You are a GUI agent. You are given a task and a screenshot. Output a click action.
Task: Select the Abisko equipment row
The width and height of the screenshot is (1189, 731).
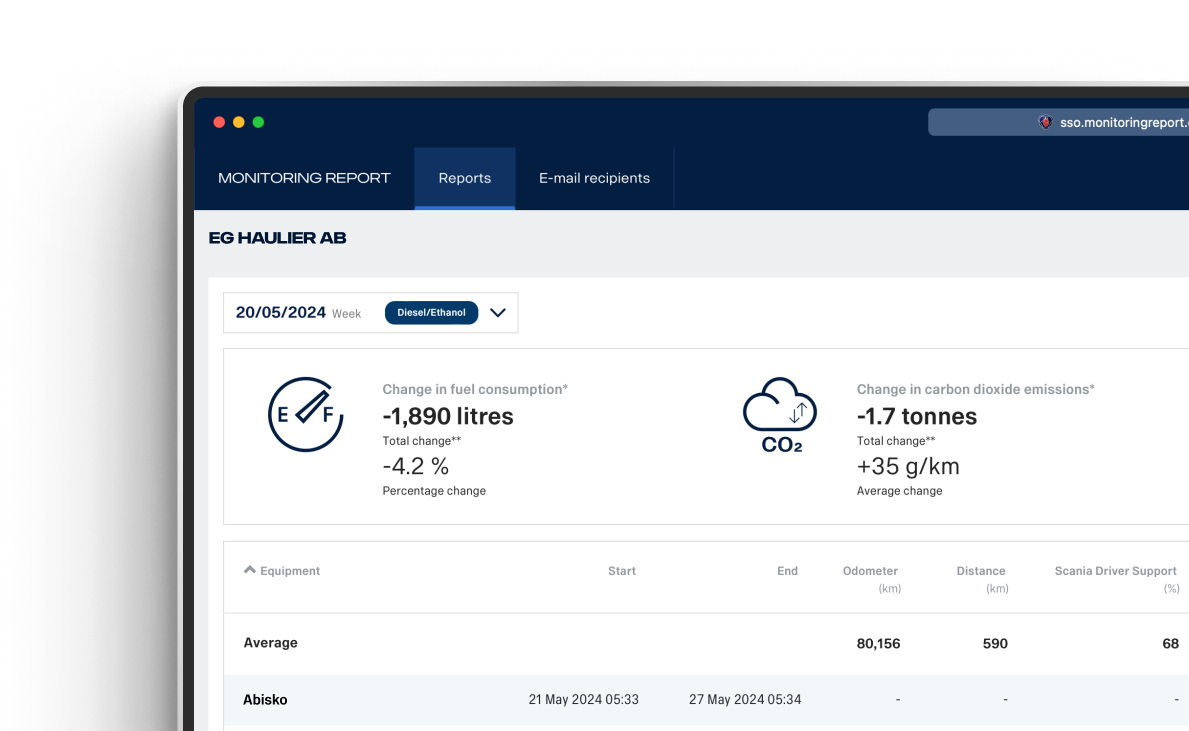pos(265,700)
